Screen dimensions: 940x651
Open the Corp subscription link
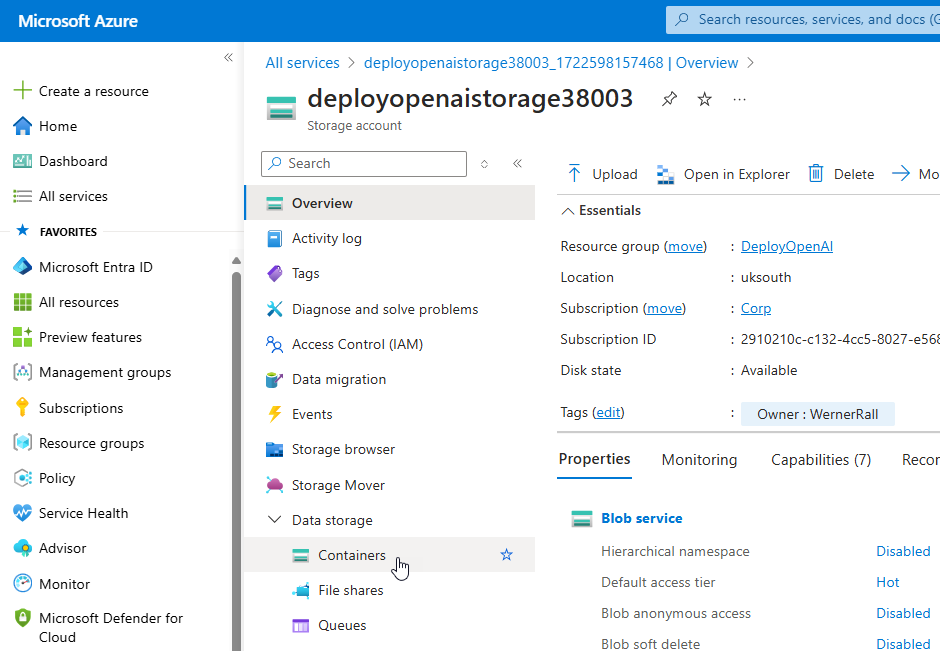(755, 308)
